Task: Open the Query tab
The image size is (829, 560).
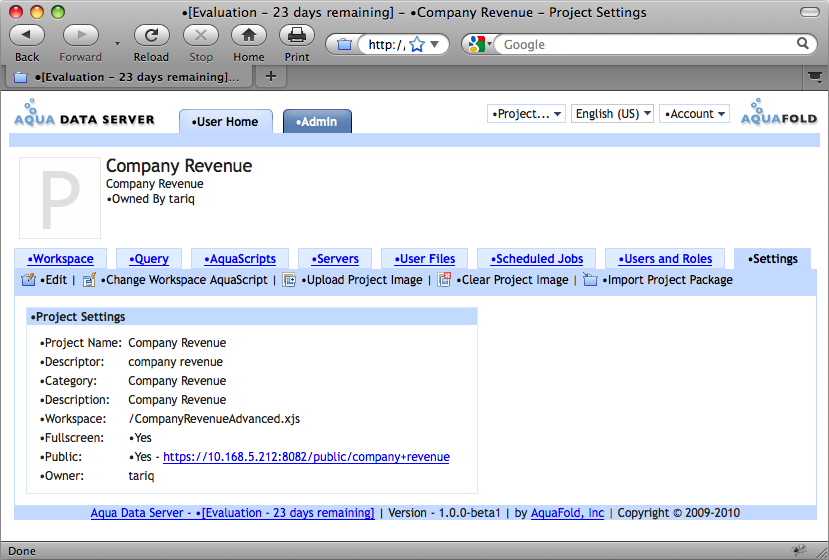Action: click(x=149, y=259)
